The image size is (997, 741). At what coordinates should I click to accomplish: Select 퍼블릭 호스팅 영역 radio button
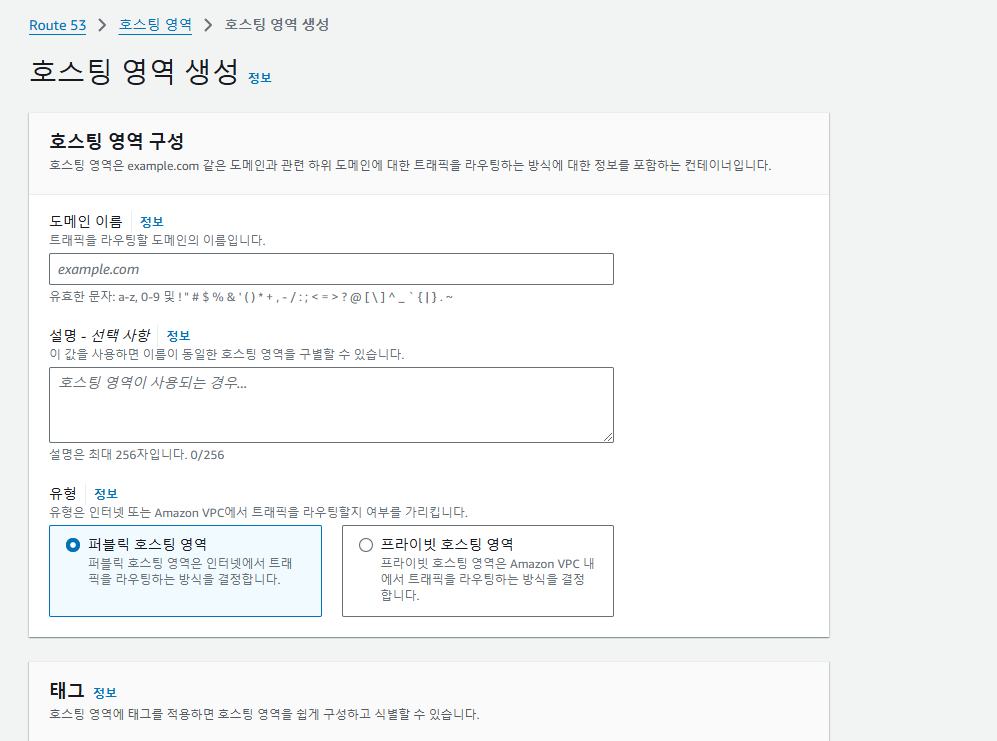73,545
